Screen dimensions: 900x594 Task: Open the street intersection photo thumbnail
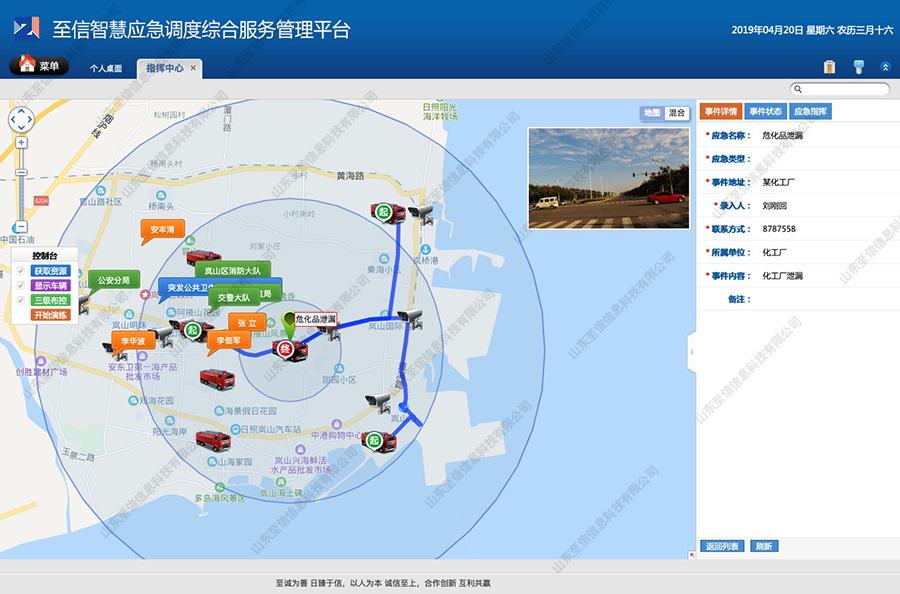point(609,178)
